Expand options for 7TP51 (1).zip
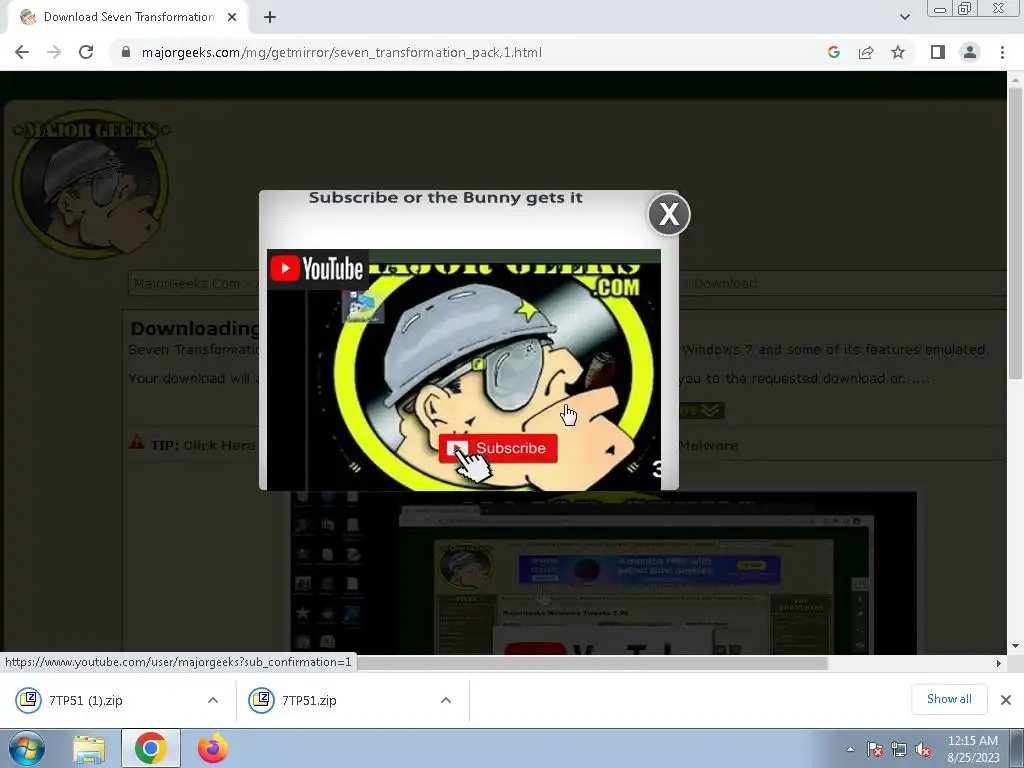The height and width of the screenshot is (768, 1024). [213, 700]
